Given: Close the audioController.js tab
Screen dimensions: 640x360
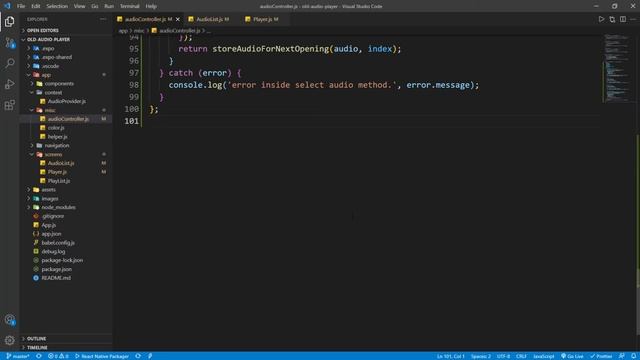Looking at the screenshot, I should pyautogui.click(x=178, y=19).
